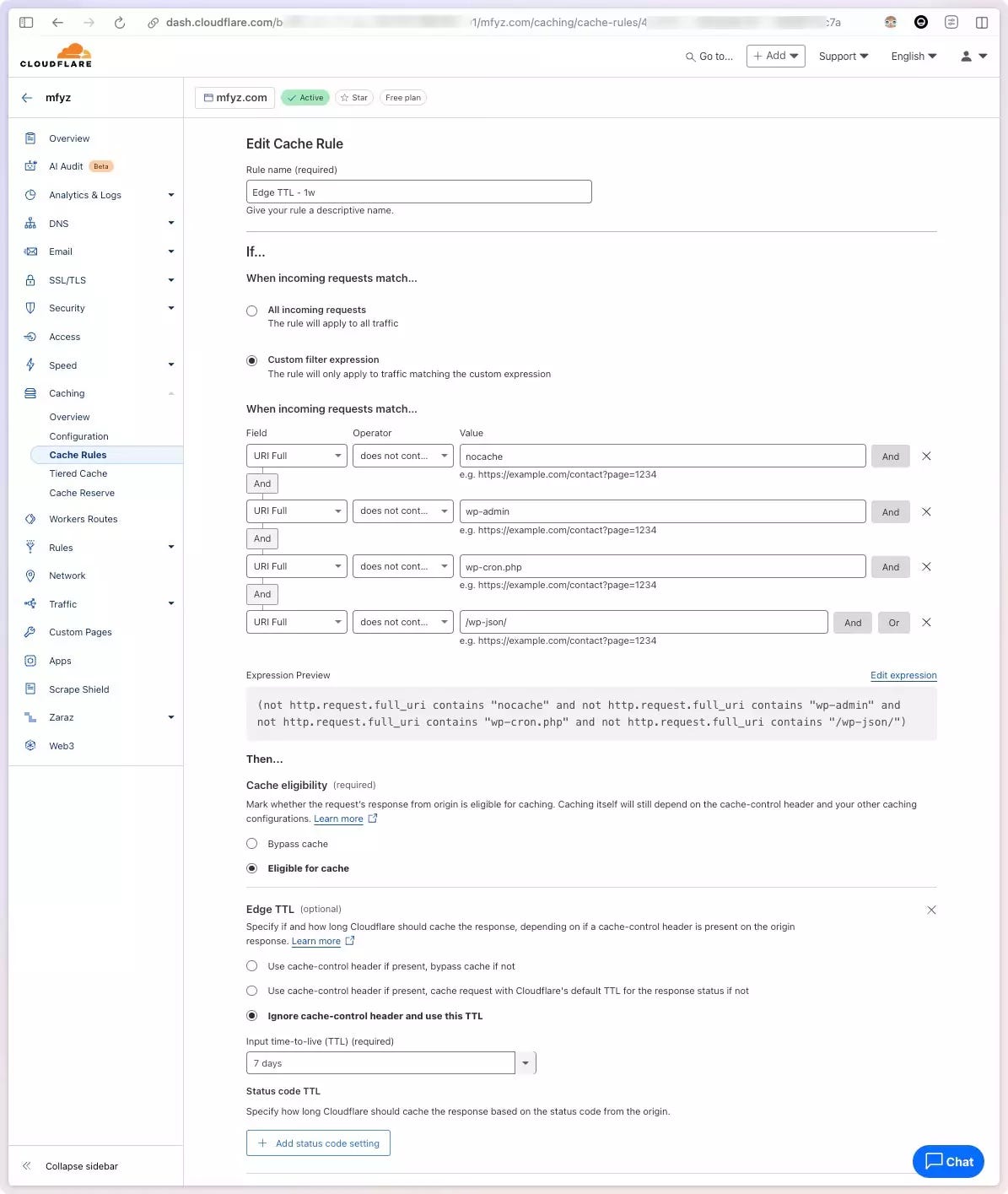Navigate to Cache Rules in the sidebar

[78, 454]
